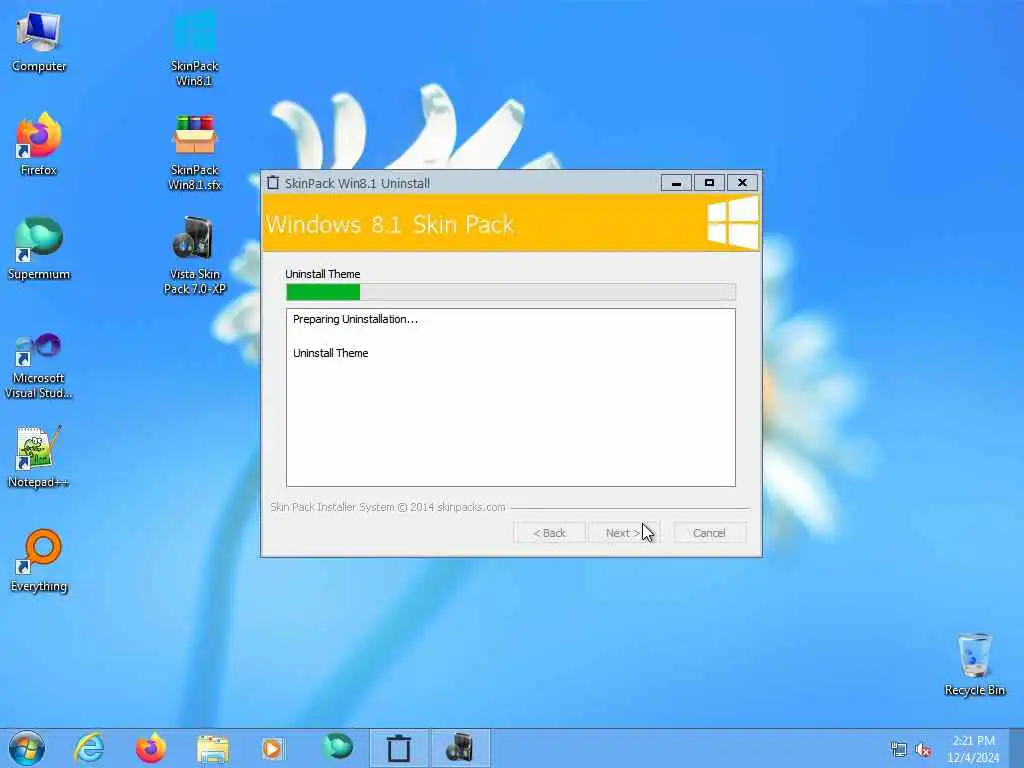This screenshot has width=1024, height=768.
Task: Switch to the Vista Skin Pack taskbar item
Action: (x=460, y=748)
